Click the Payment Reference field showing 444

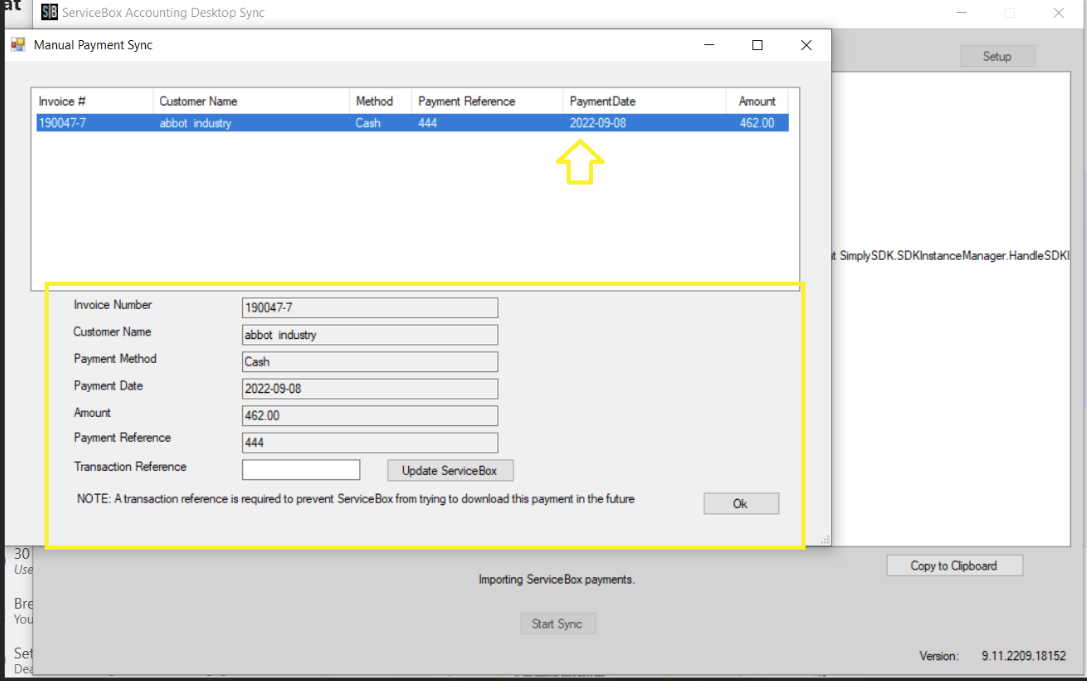coord(369,442)
